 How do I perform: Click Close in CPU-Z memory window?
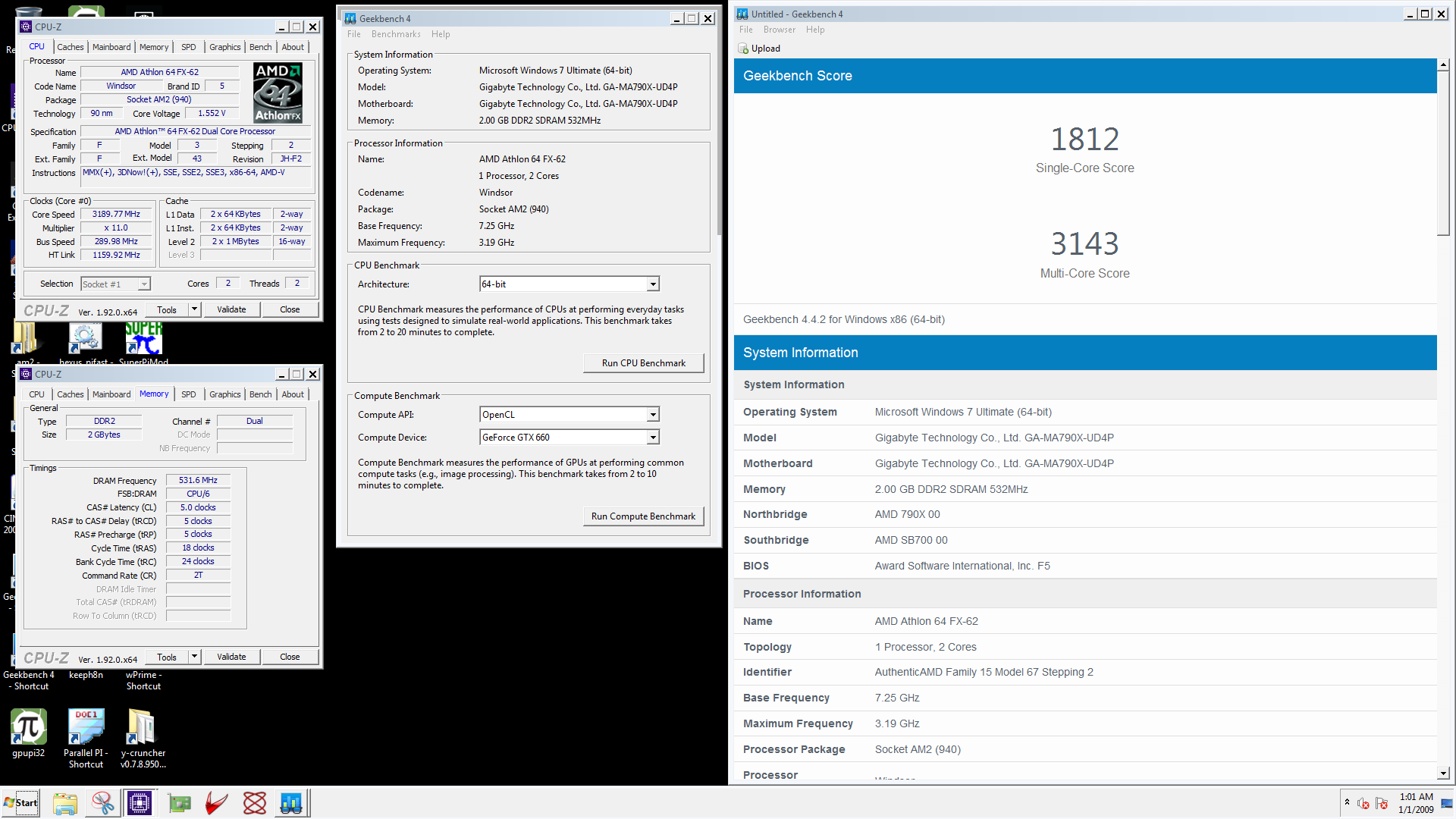pos(290,657)
